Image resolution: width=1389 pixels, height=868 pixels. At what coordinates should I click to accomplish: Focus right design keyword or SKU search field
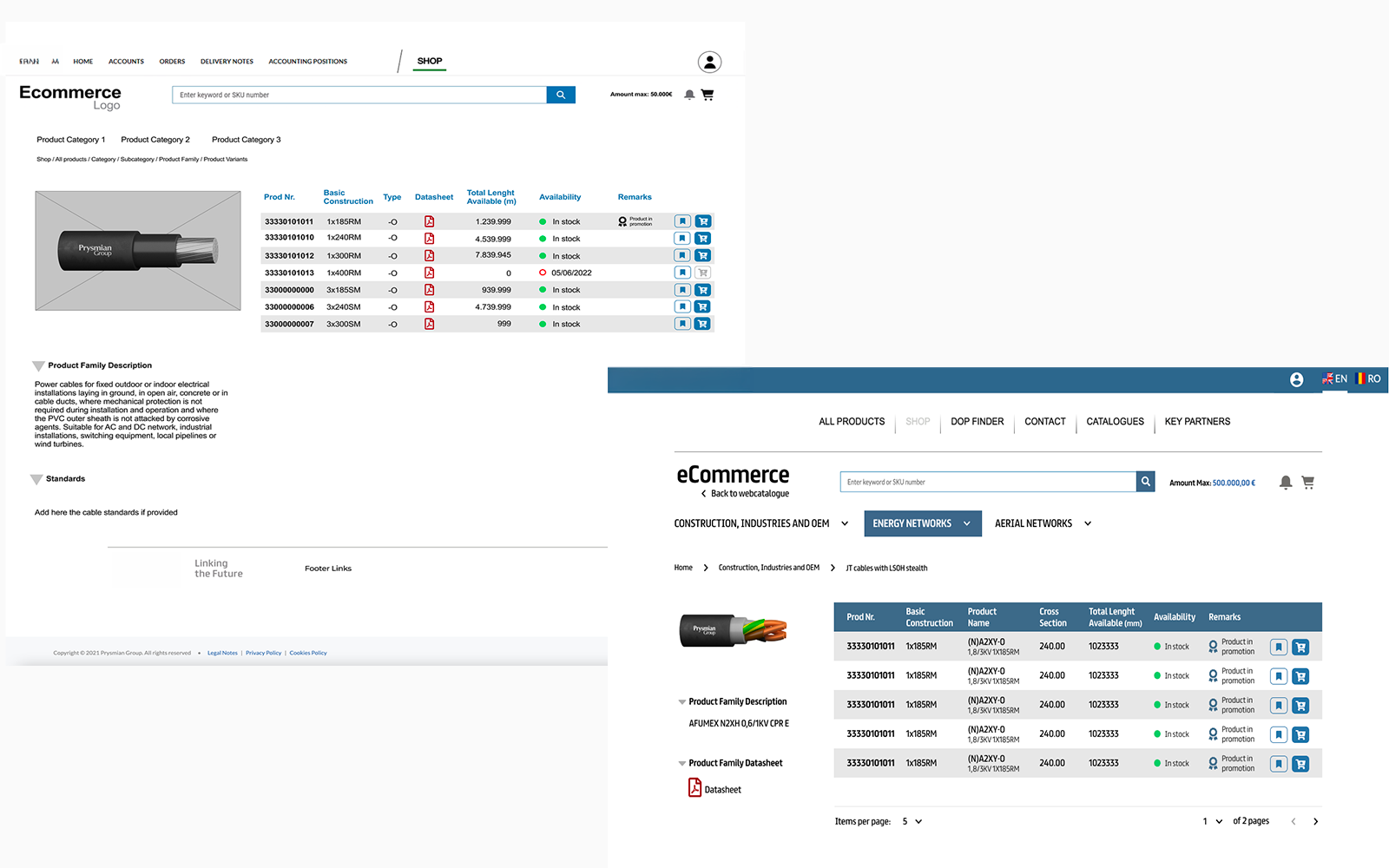[988, 482]
